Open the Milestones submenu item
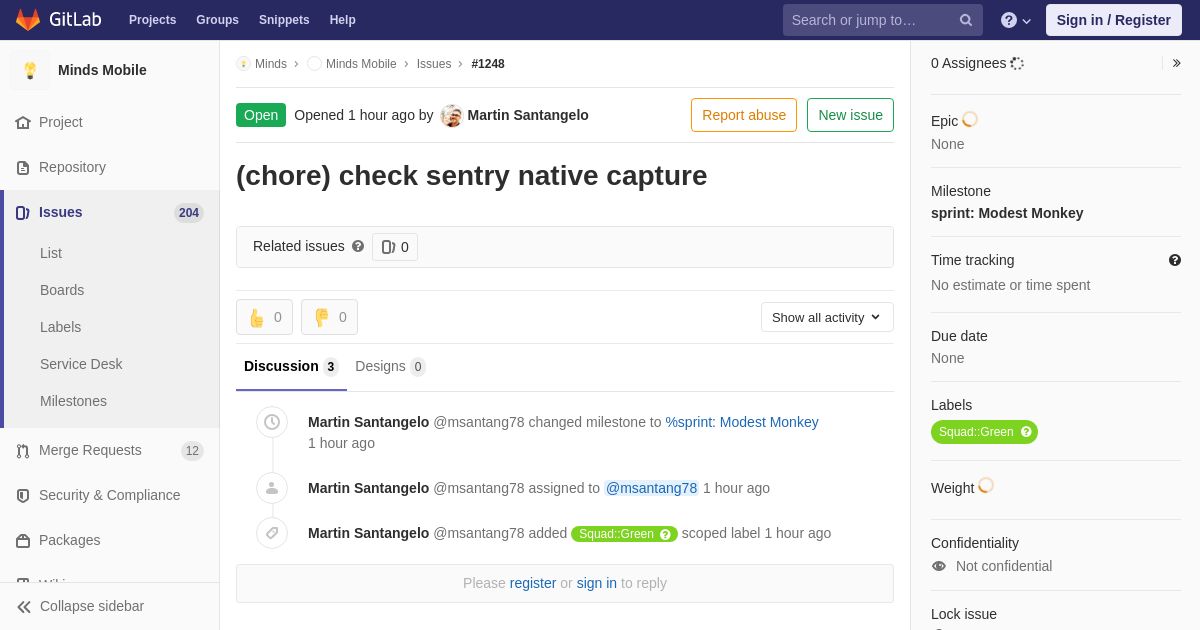The width and height of the screenshot is (1200, 630). pos(73,401)
